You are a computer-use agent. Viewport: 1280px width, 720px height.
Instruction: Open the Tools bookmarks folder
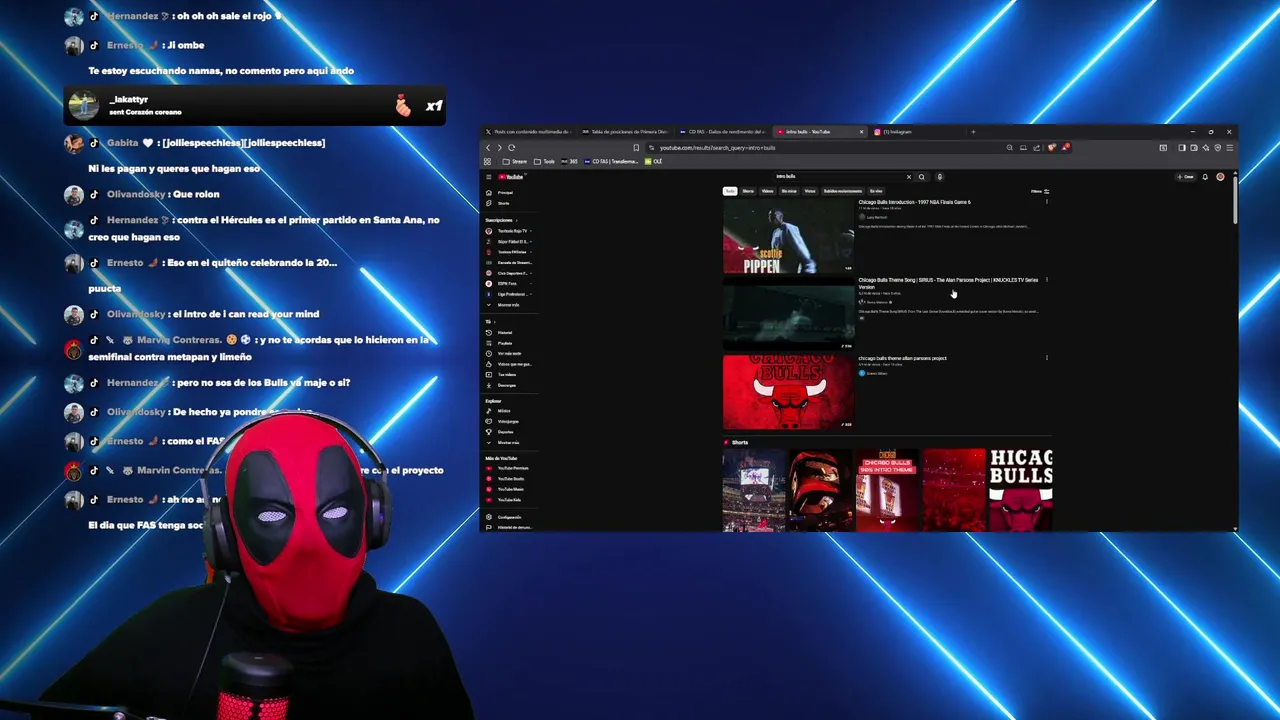click(x=544, y=161)
